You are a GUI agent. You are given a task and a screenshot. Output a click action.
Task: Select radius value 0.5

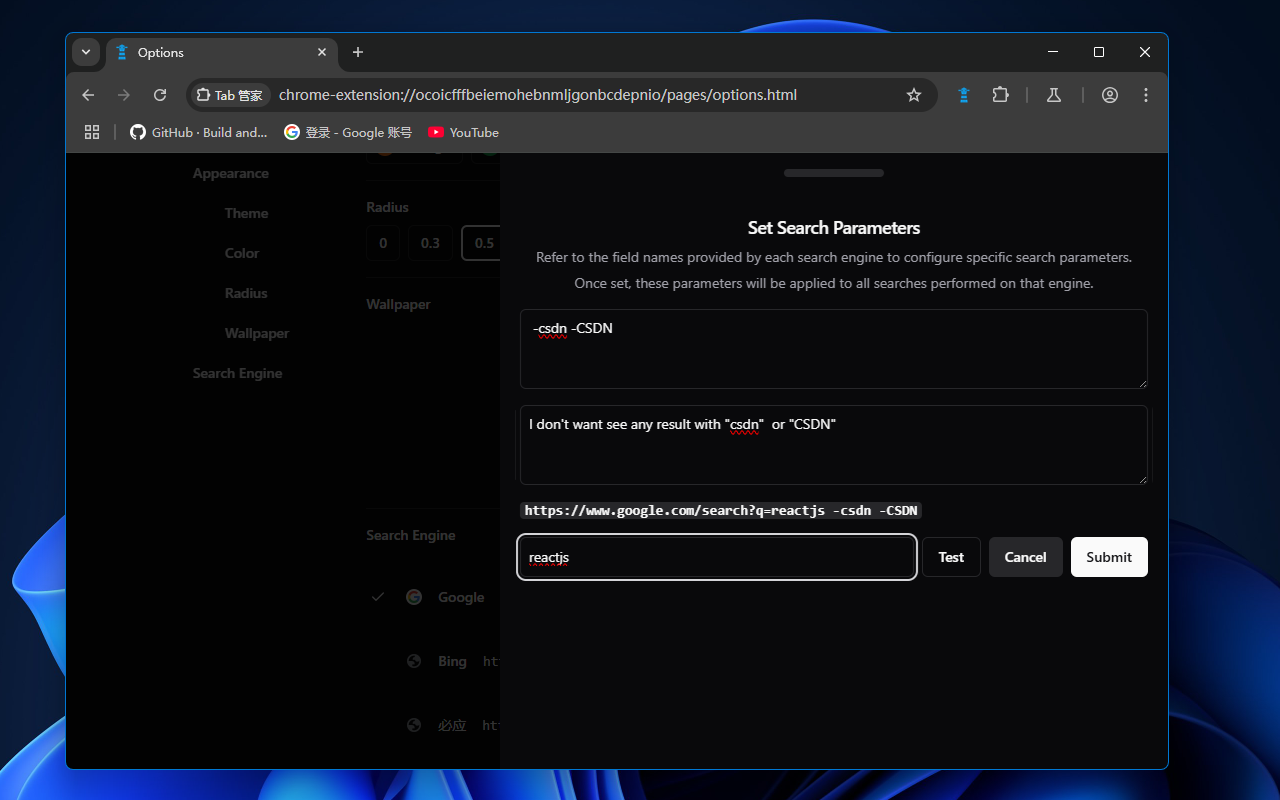482,243
